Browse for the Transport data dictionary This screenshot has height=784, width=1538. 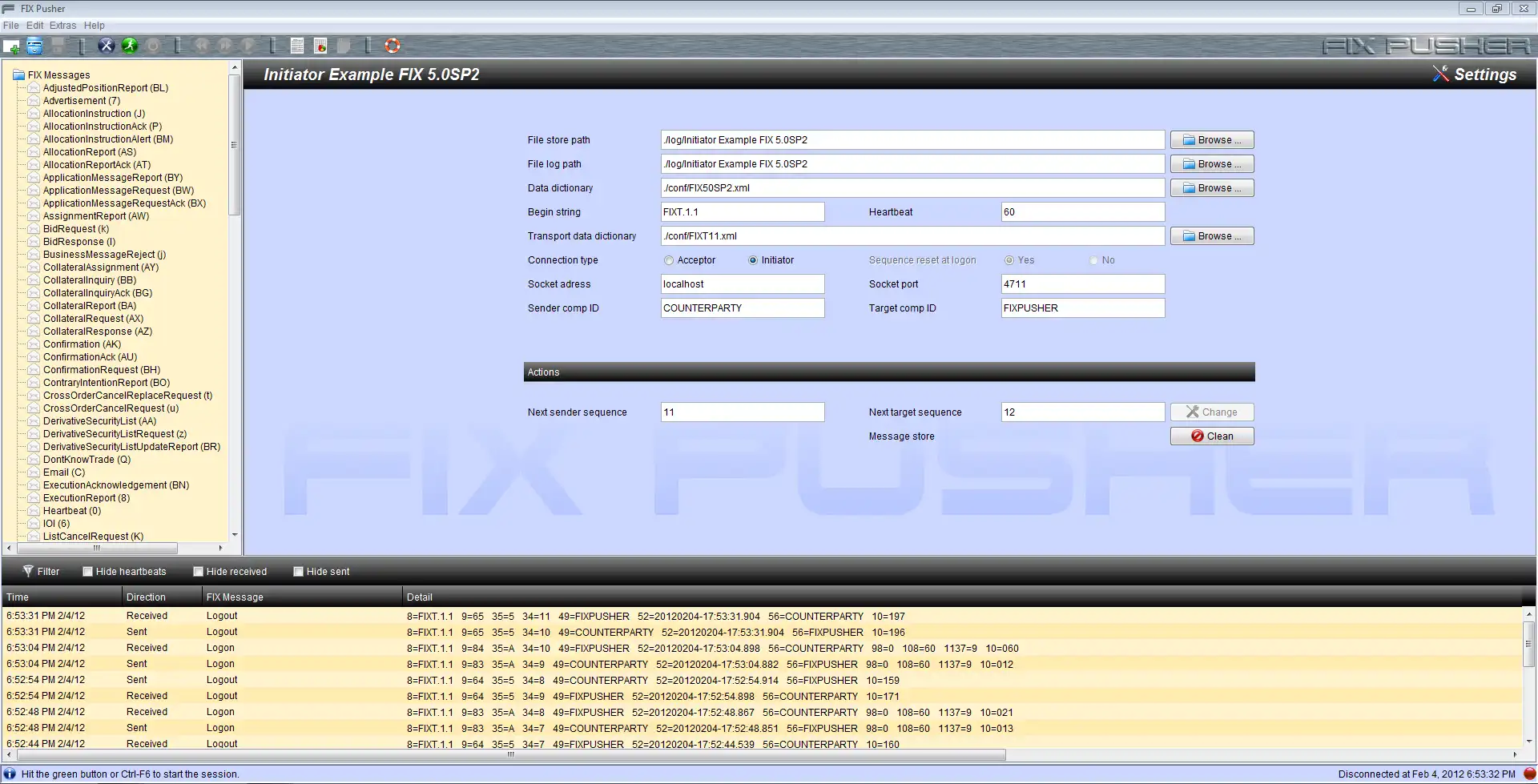tap(1212, 236)
